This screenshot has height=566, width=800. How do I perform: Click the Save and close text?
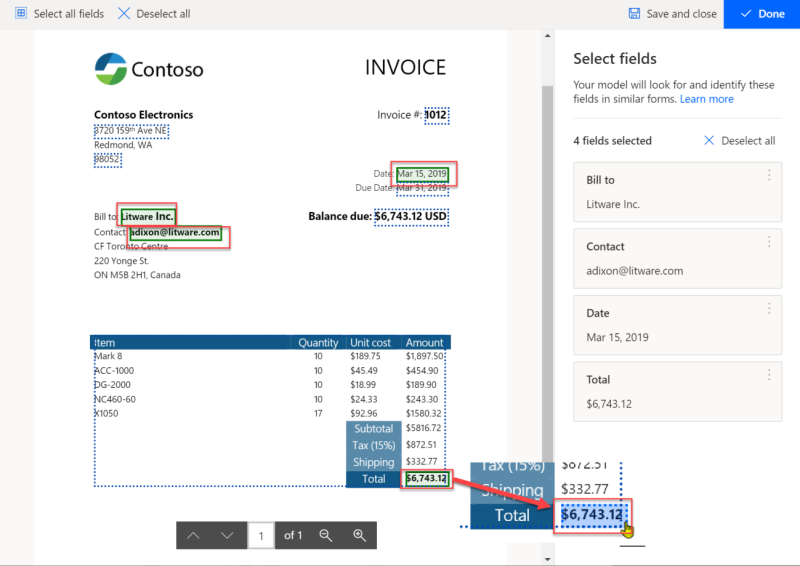pyautogui.click(x=682, y=14)
